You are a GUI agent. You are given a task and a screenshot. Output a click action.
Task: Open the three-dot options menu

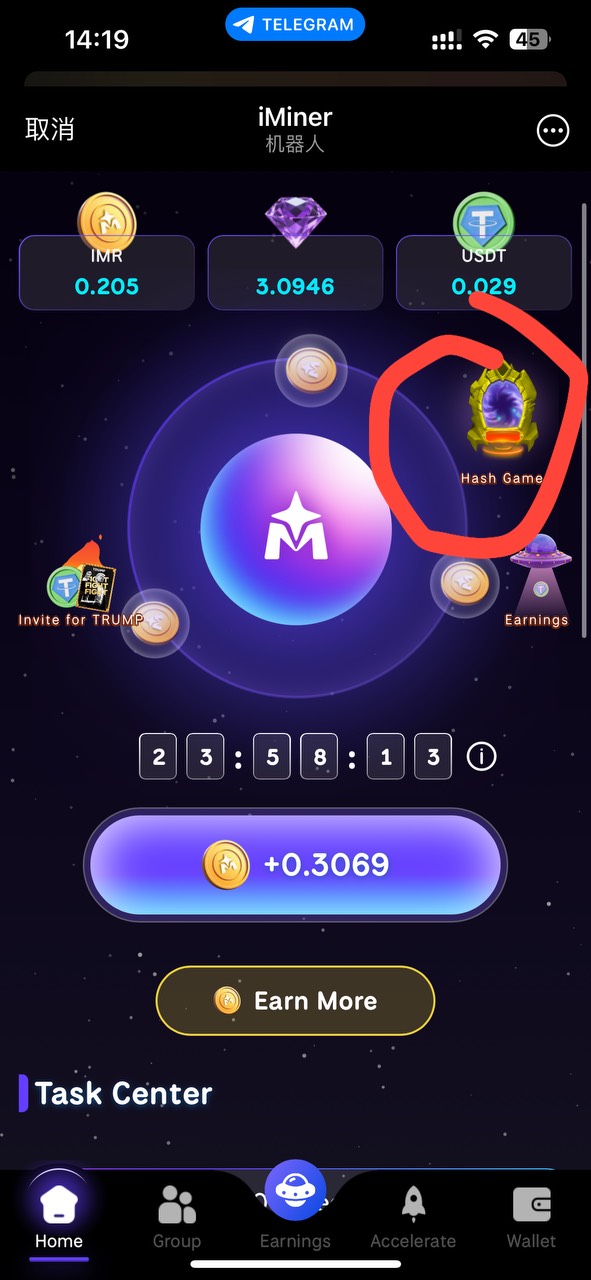click(x=553, y=130)
